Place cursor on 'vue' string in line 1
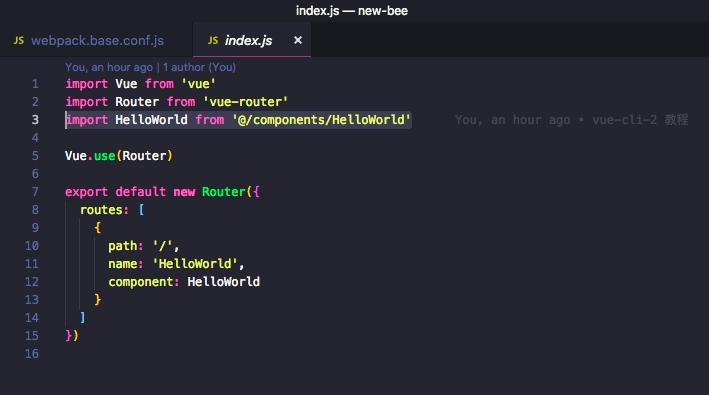The width and height of the screenshot is (709, 395). point(199,84)
